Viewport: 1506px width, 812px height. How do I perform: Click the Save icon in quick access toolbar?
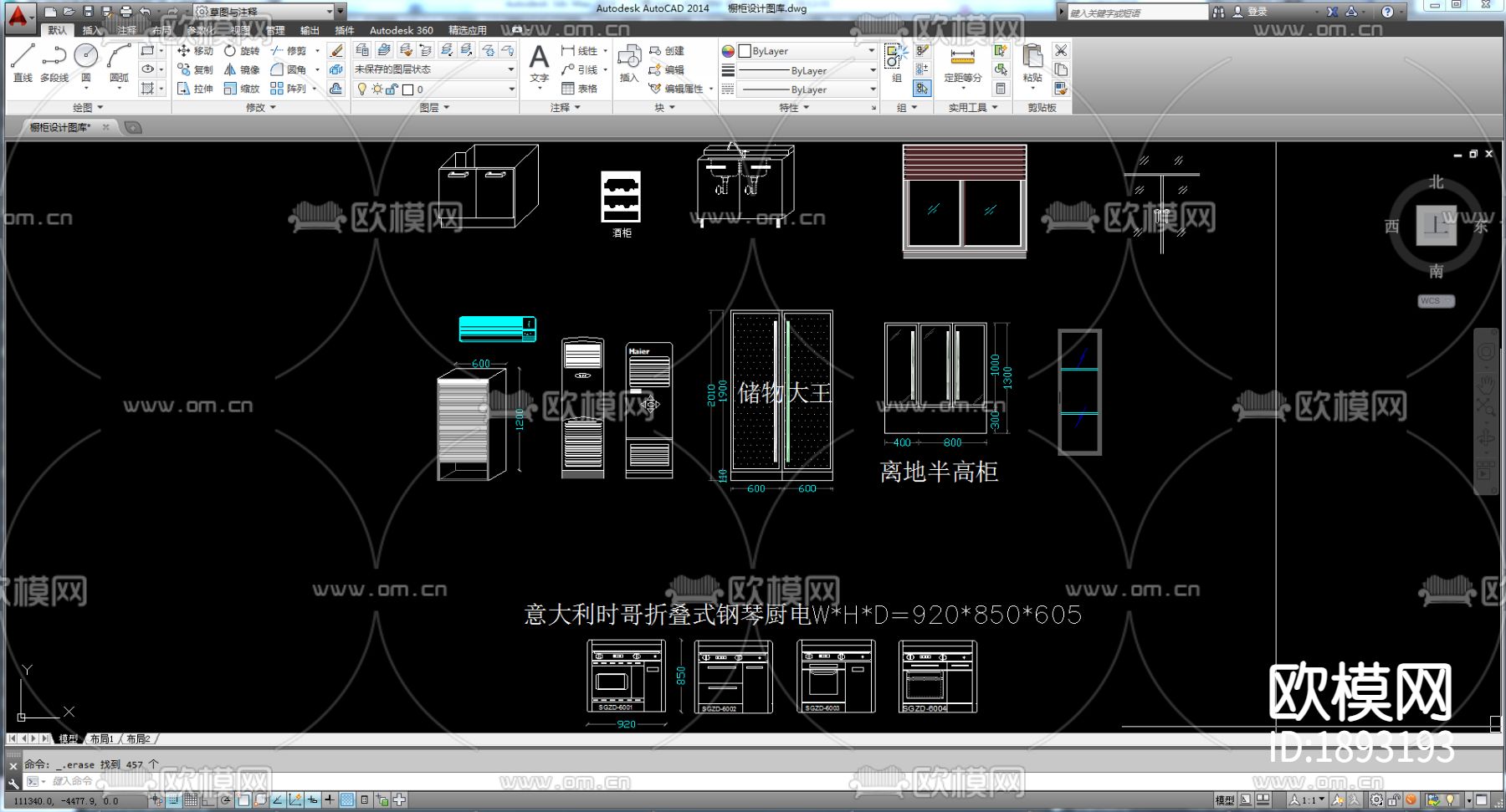pos(88,12)
